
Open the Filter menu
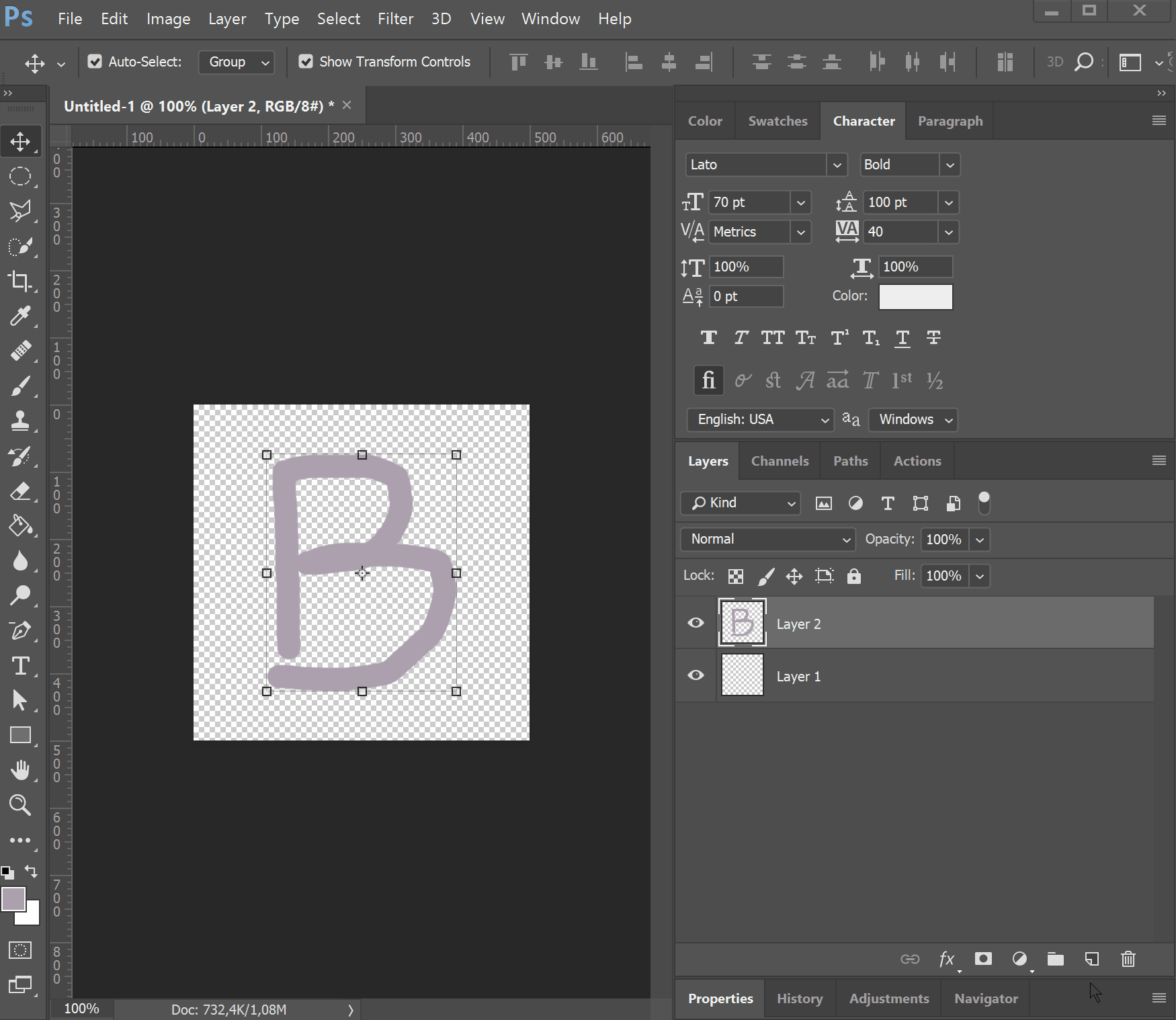pyautogui.click(x=395, y=19)
